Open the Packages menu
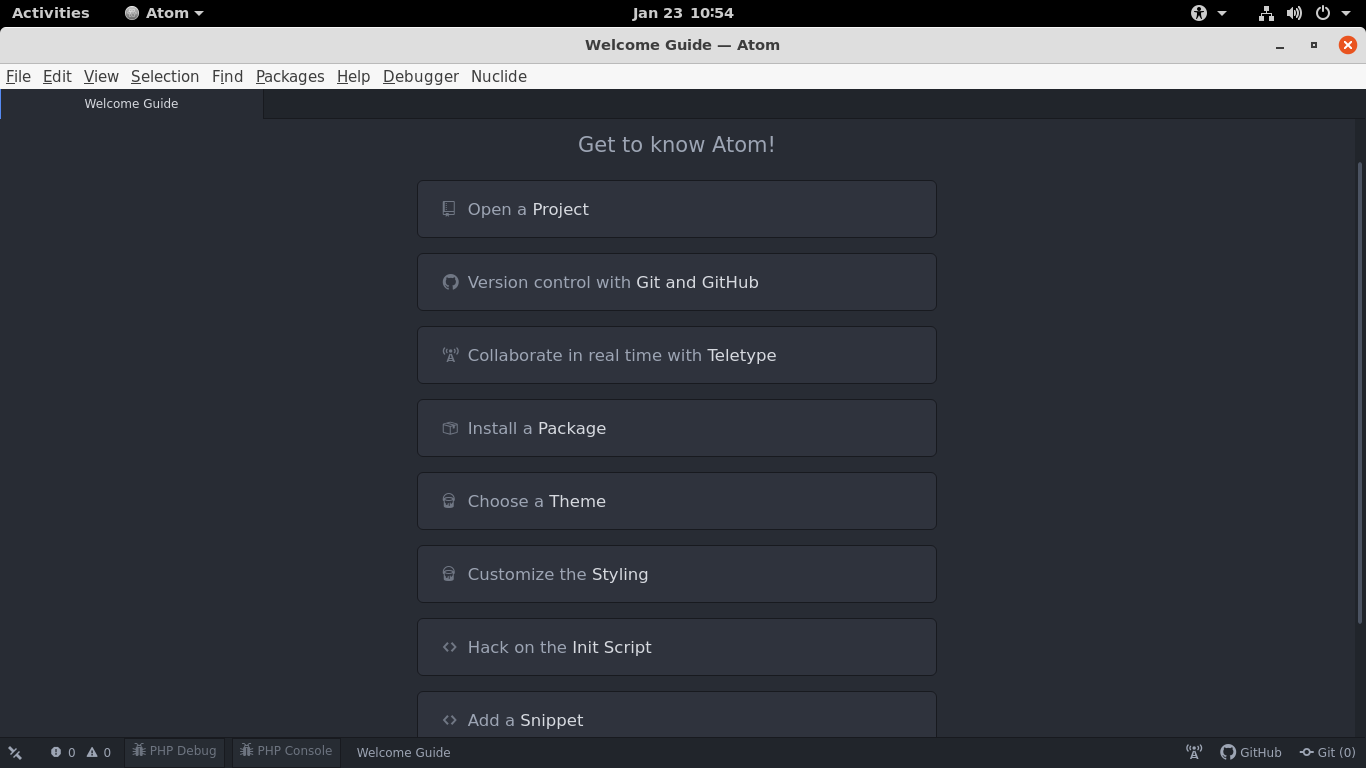The width and height of the screenshot is (1366, 768). 290,76
